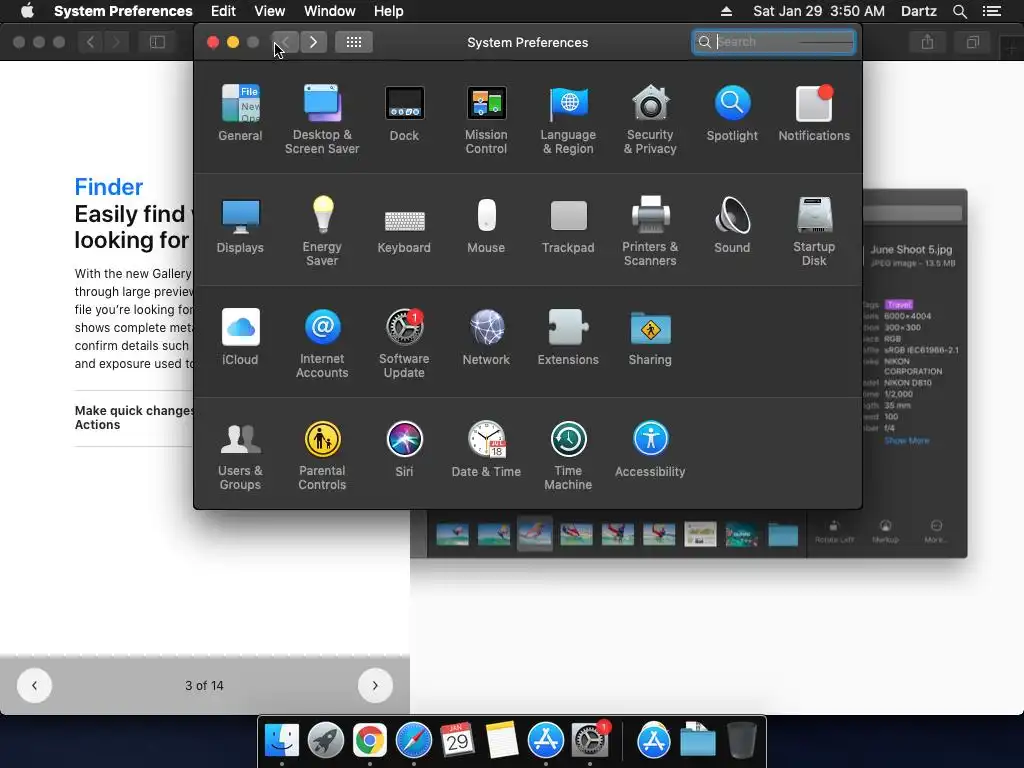This screenshot has width=1024, height=768.
Task: Open the Window menu
Action: click(x=330, y=11)
